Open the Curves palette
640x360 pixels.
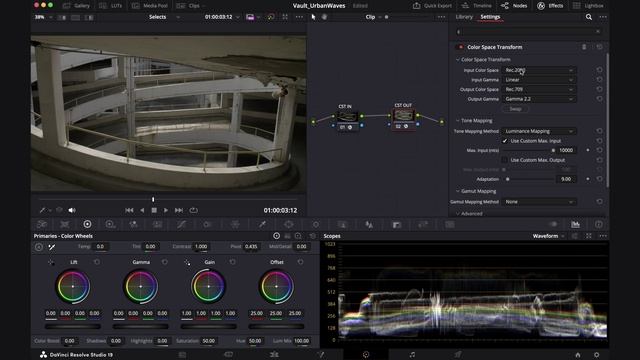pyautogui.click(x=181, y=224)
